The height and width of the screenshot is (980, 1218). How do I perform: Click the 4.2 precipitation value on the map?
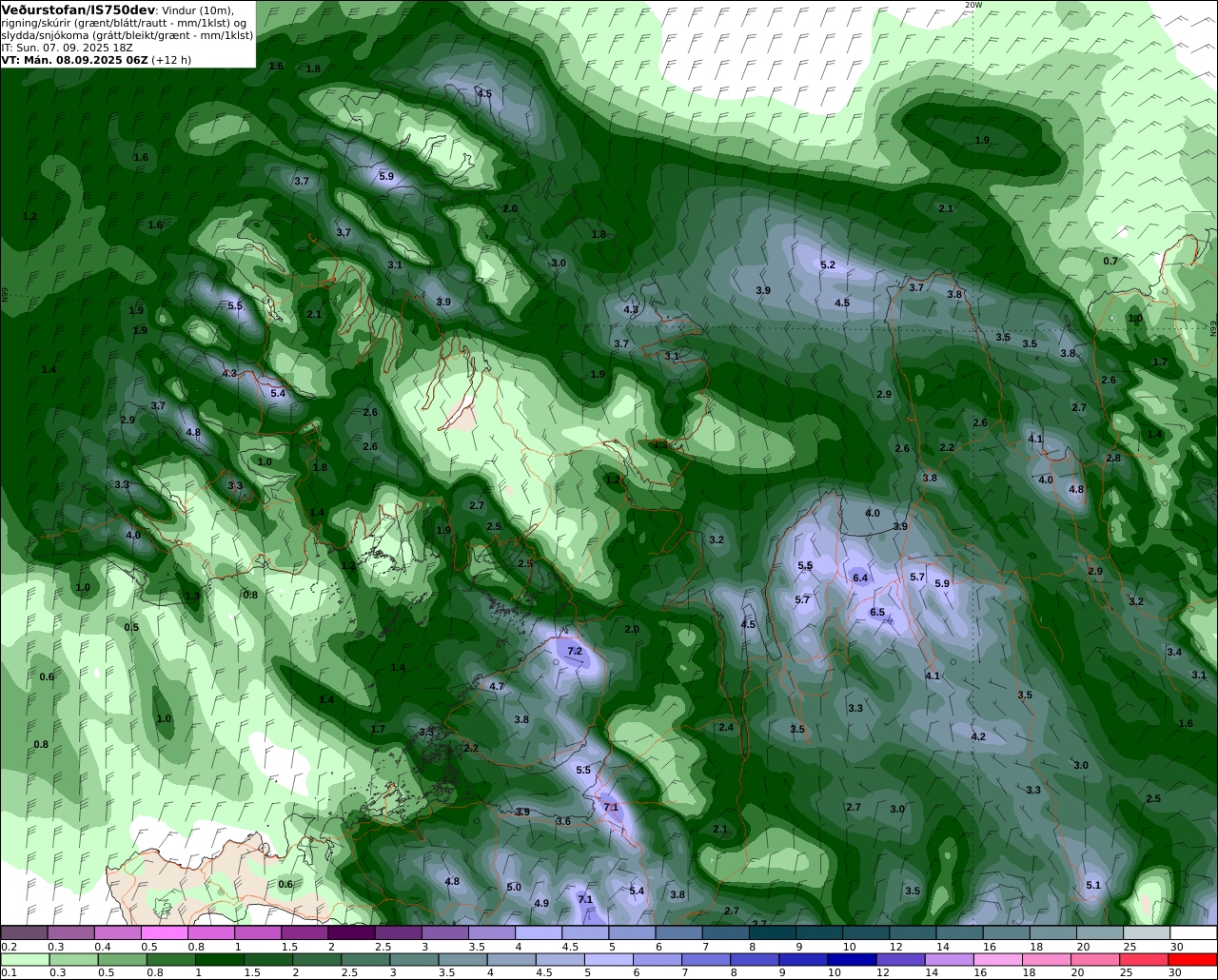[x=978, y=737]
